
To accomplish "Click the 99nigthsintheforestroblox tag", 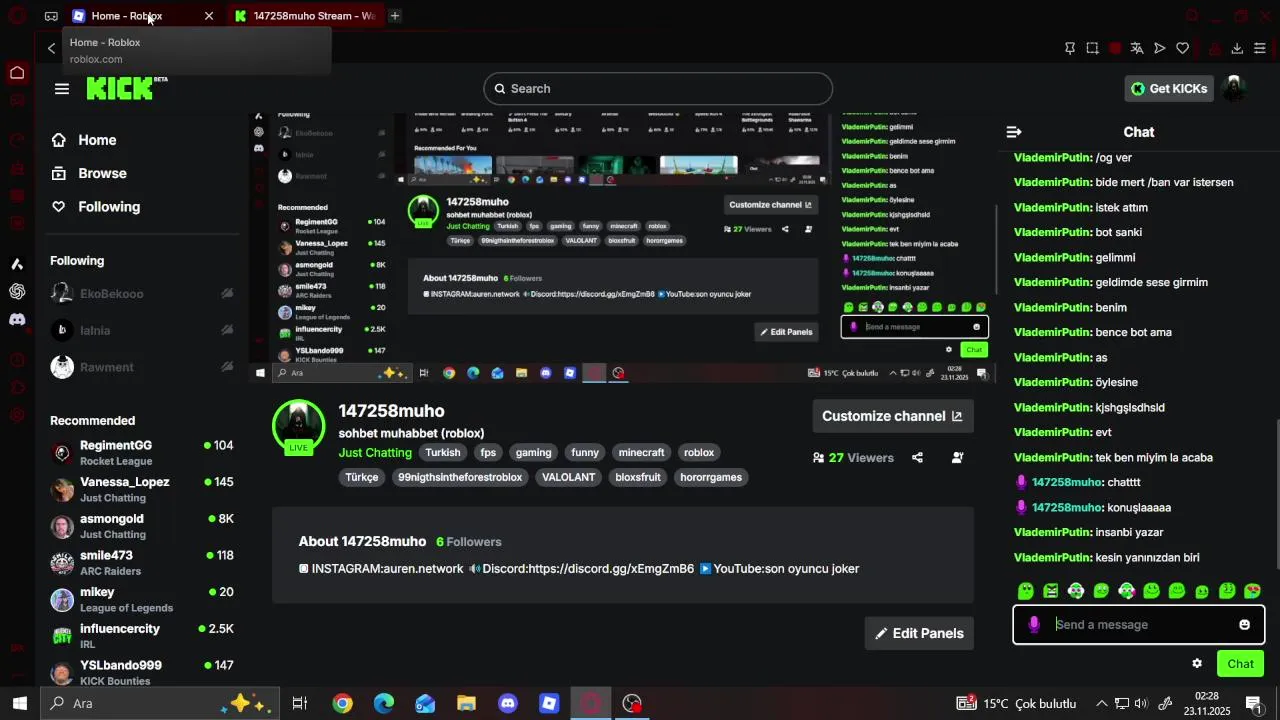I will pos(460,478).
